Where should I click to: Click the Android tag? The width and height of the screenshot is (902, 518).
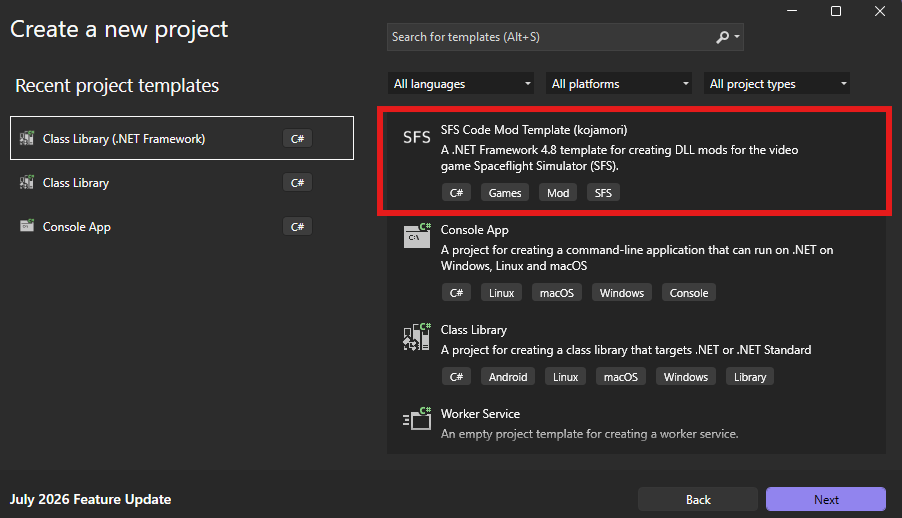pyautogui.click(x=508, y=376)
